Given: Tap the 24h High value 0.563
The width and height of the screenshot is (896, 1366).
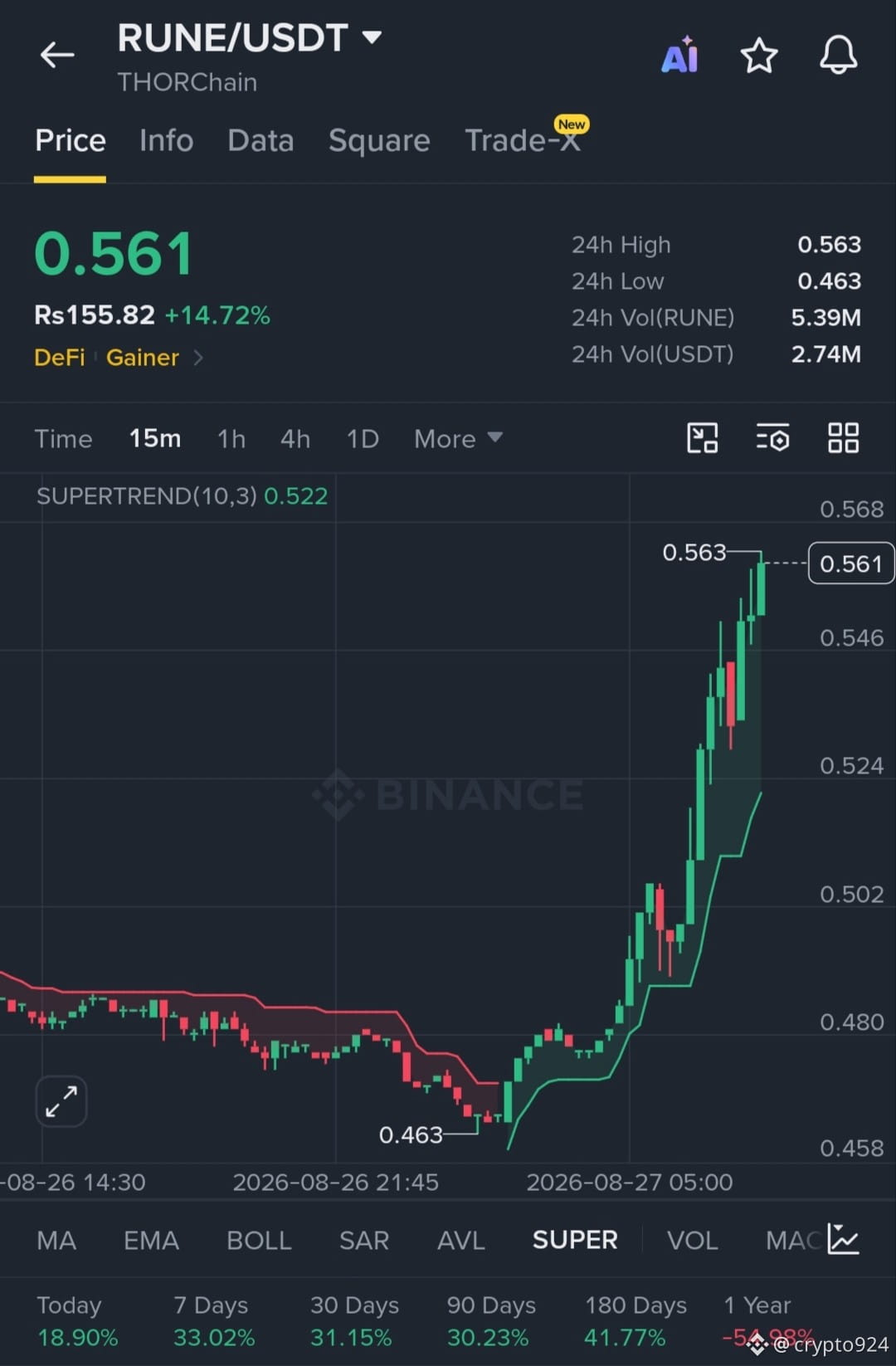Looking at the screenshot, I should pos(829,245).
